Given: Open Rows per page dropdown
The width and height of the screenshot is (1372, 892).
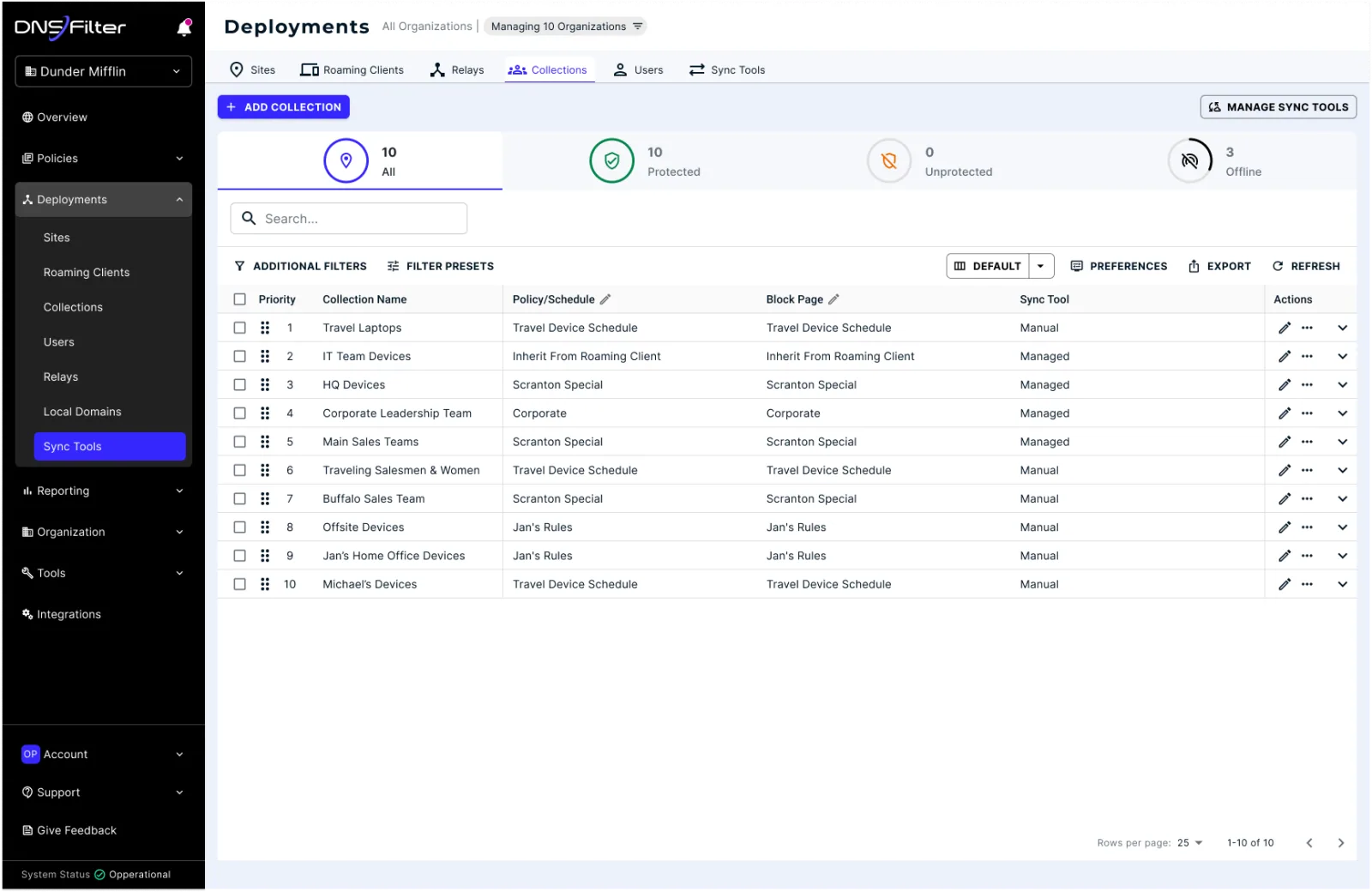Looking at the screenshot, I should click(1189, 843).
